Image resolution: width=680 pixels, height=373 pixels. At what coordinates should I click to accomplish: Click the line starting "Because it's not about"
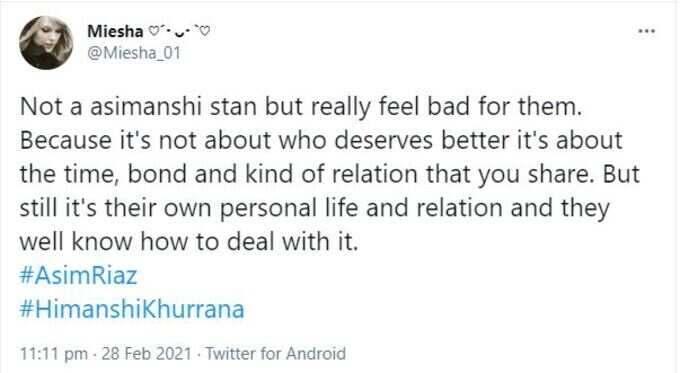[x=321, y=141]
